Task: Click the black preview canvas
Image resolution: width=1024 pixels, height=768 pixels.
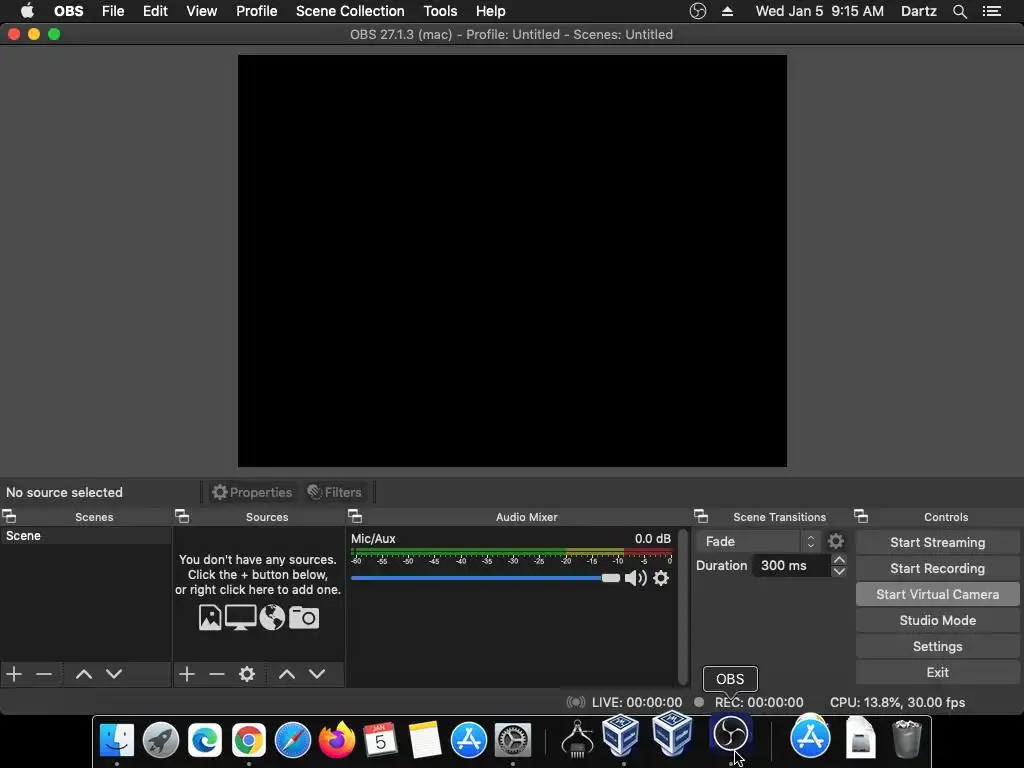Action: (x=512, y=261)
